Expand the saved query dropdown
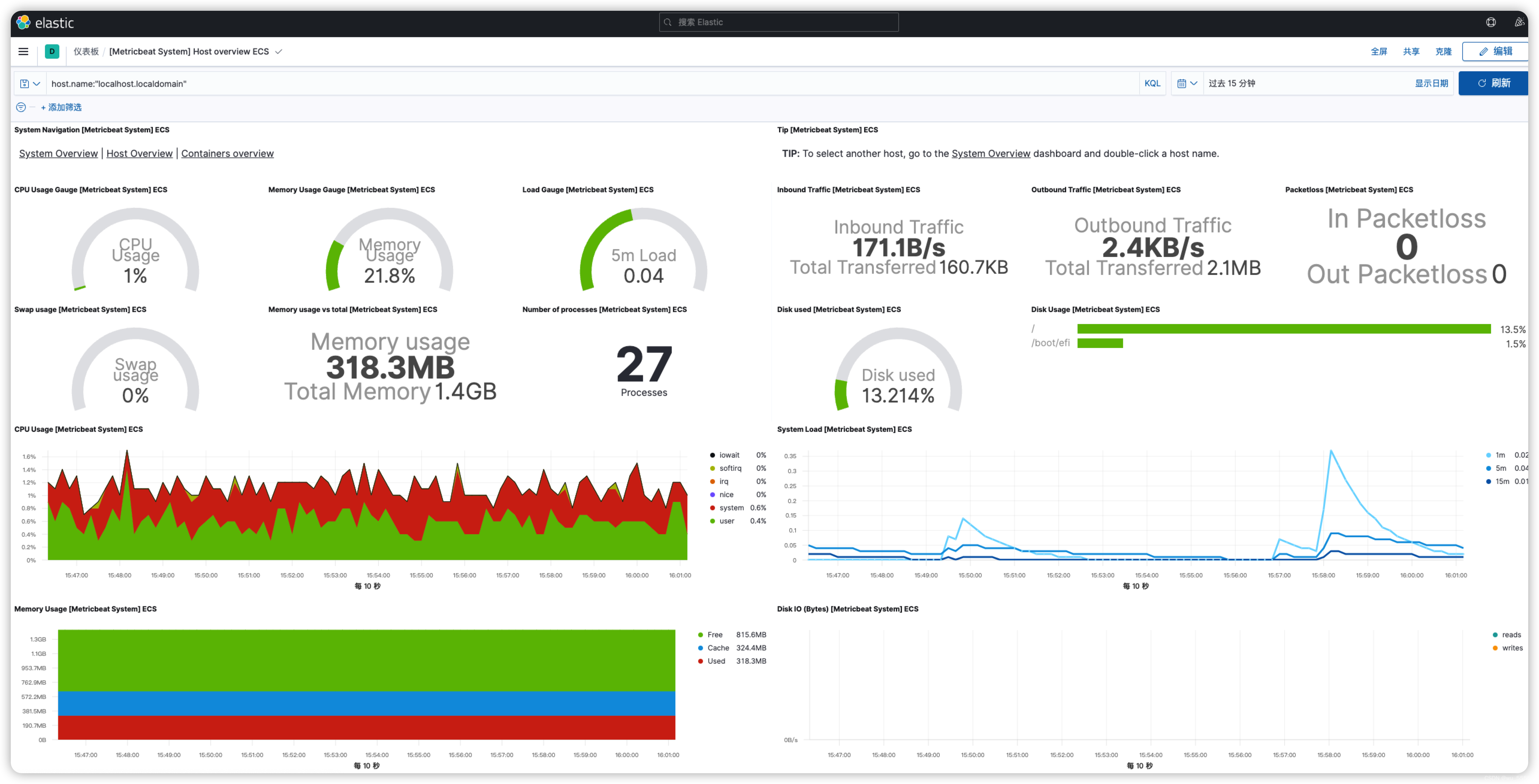 [30, 84]
